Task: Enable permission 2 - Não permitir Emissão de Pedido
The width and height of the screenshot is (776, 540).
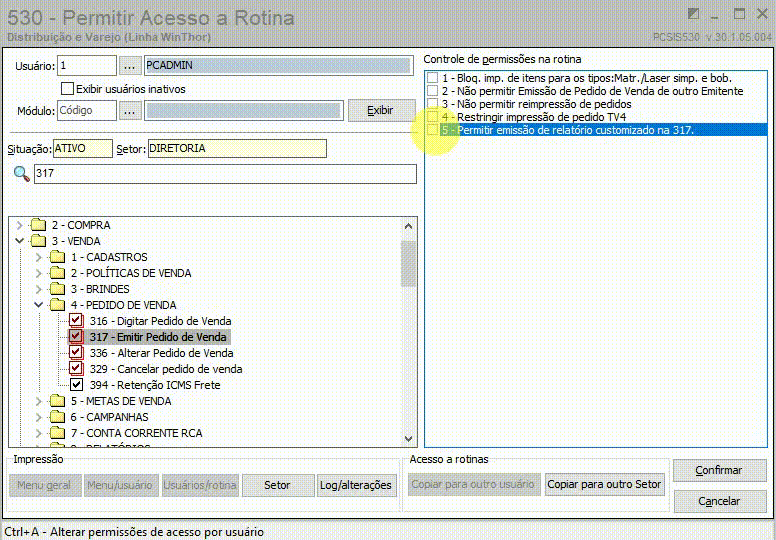Action: tap(433, 91)
